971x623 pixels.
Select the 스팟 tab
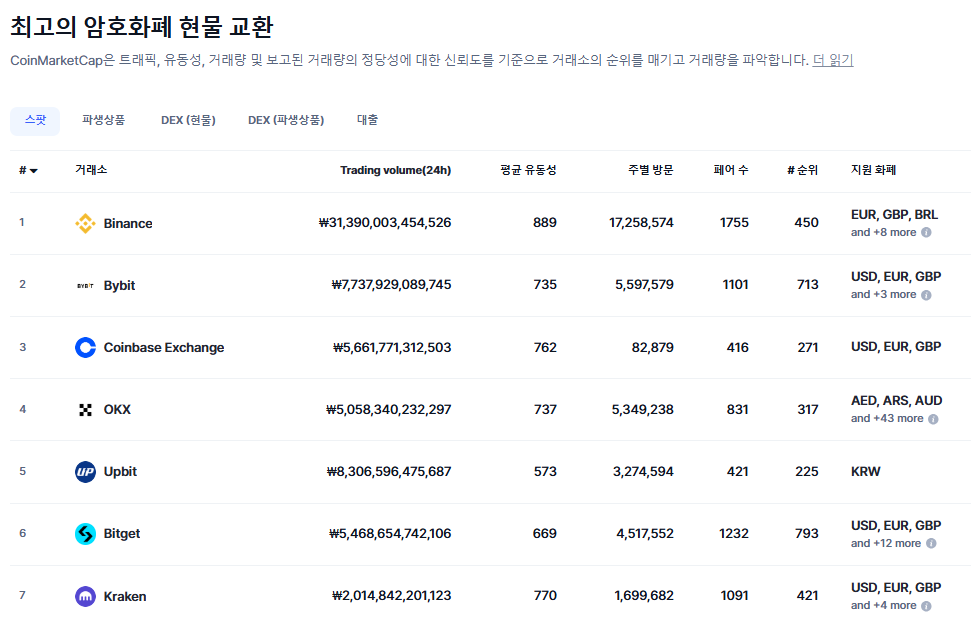(35, 120)
